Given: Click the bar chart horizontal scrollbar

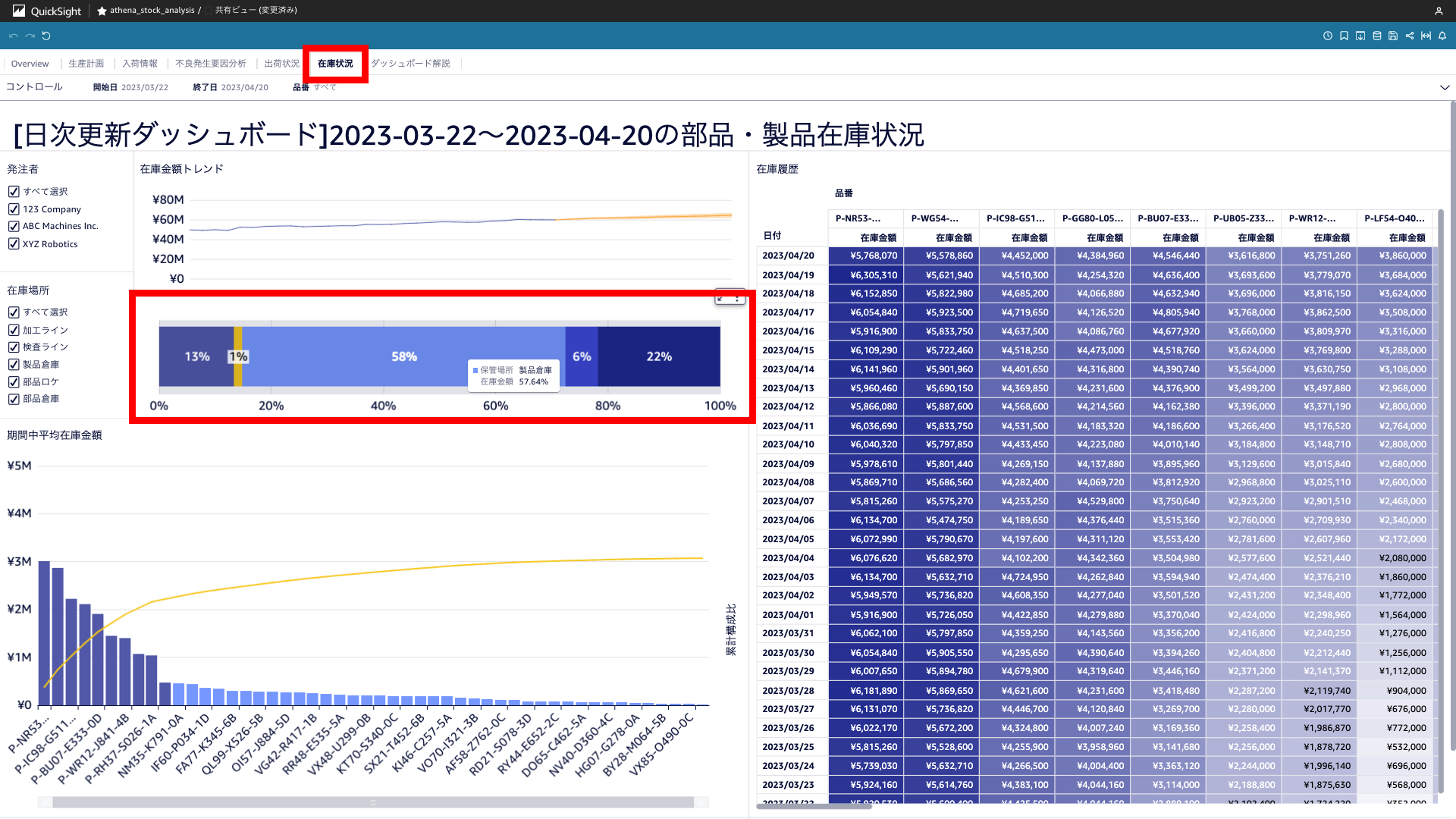Looking at the screenshot, I should (x=372, y=802).
